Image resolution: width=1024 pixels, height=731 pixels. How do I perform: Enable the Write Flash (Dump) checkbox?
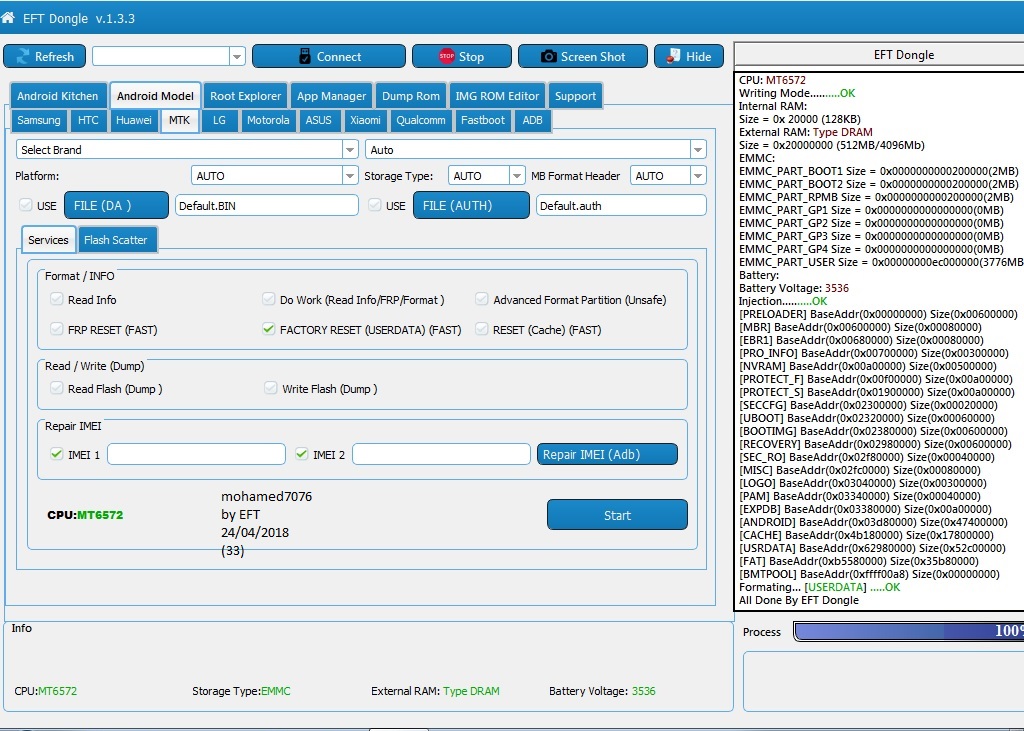270,388
